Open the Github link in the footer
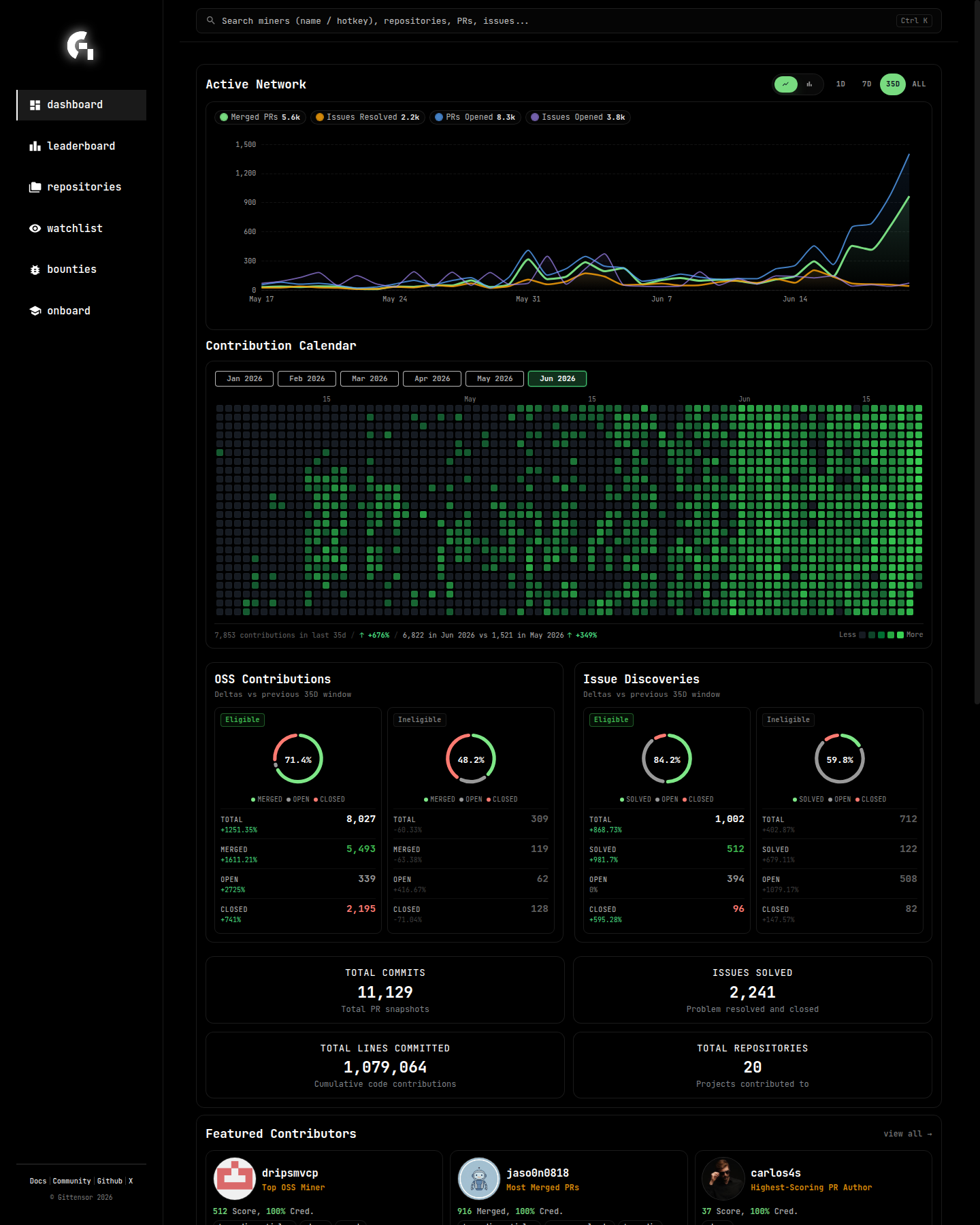Screen dimensions: 980x1225 110,1181
